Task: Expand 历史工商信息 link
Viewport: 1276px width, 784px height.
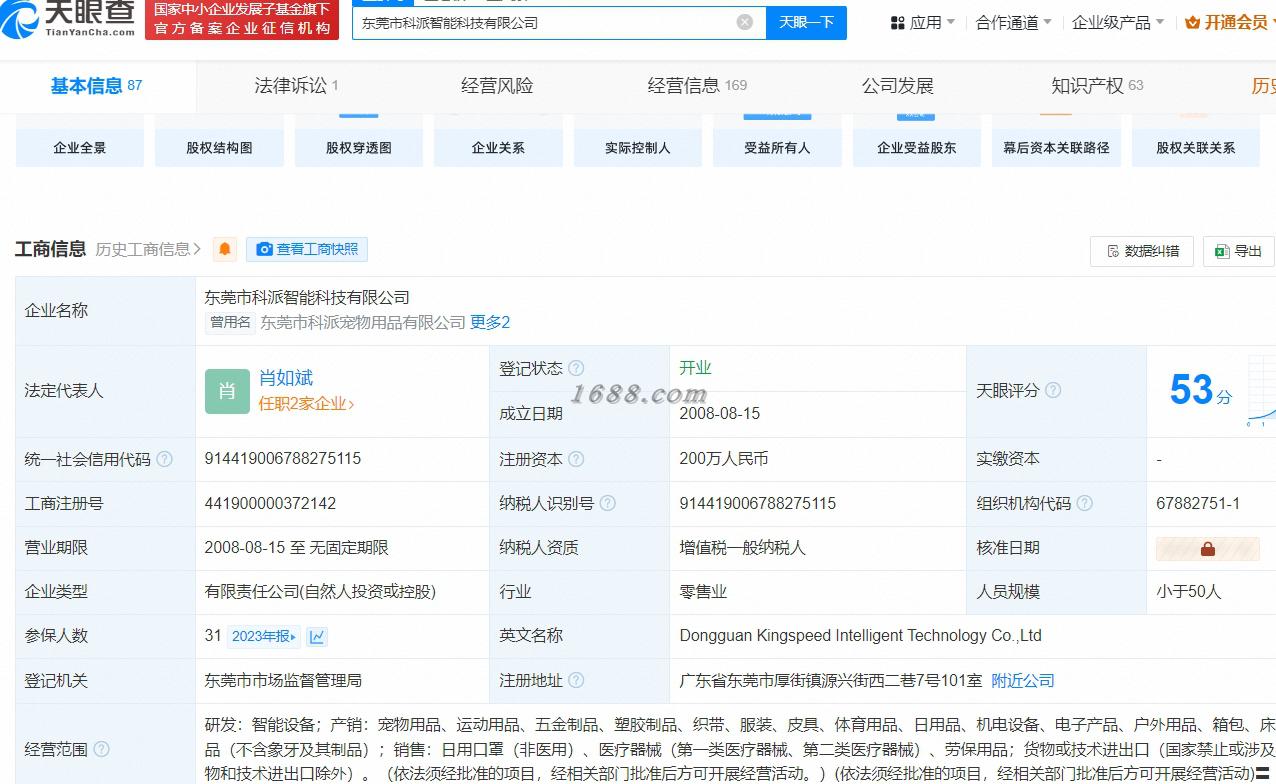Action: click(148, 249)
